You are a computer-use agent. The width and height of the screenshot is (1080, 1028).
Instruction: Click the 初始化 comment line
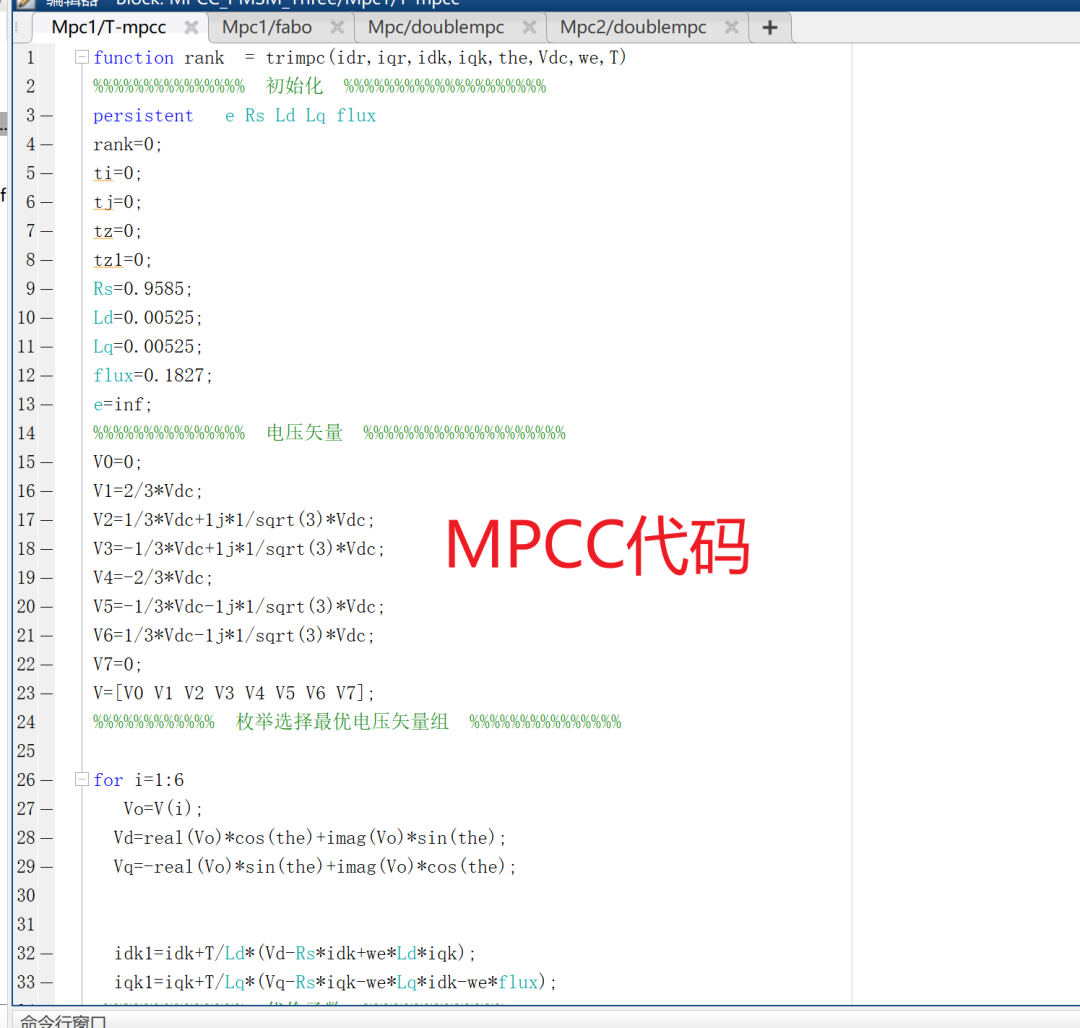[x=320, y=87]
